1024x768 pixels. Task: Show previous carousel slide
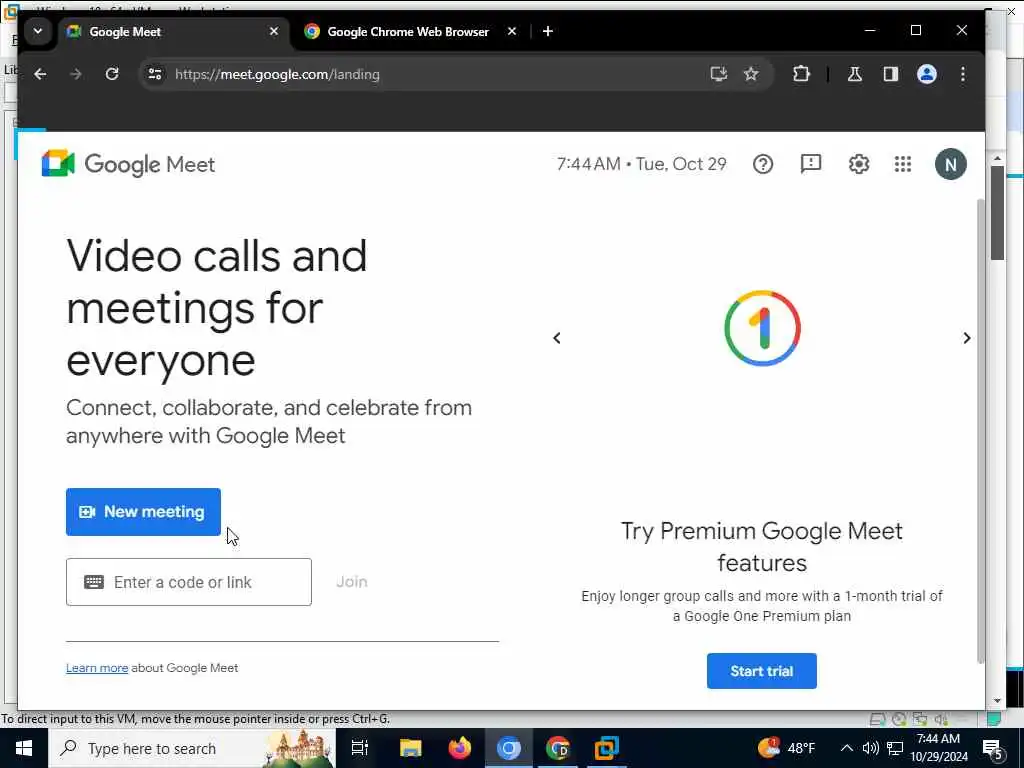coord(556,338)
